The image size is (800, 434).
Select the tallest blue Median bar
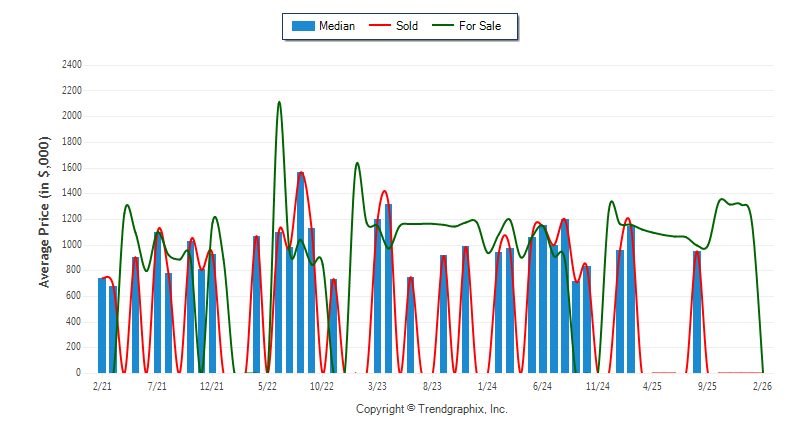(300, 272)
